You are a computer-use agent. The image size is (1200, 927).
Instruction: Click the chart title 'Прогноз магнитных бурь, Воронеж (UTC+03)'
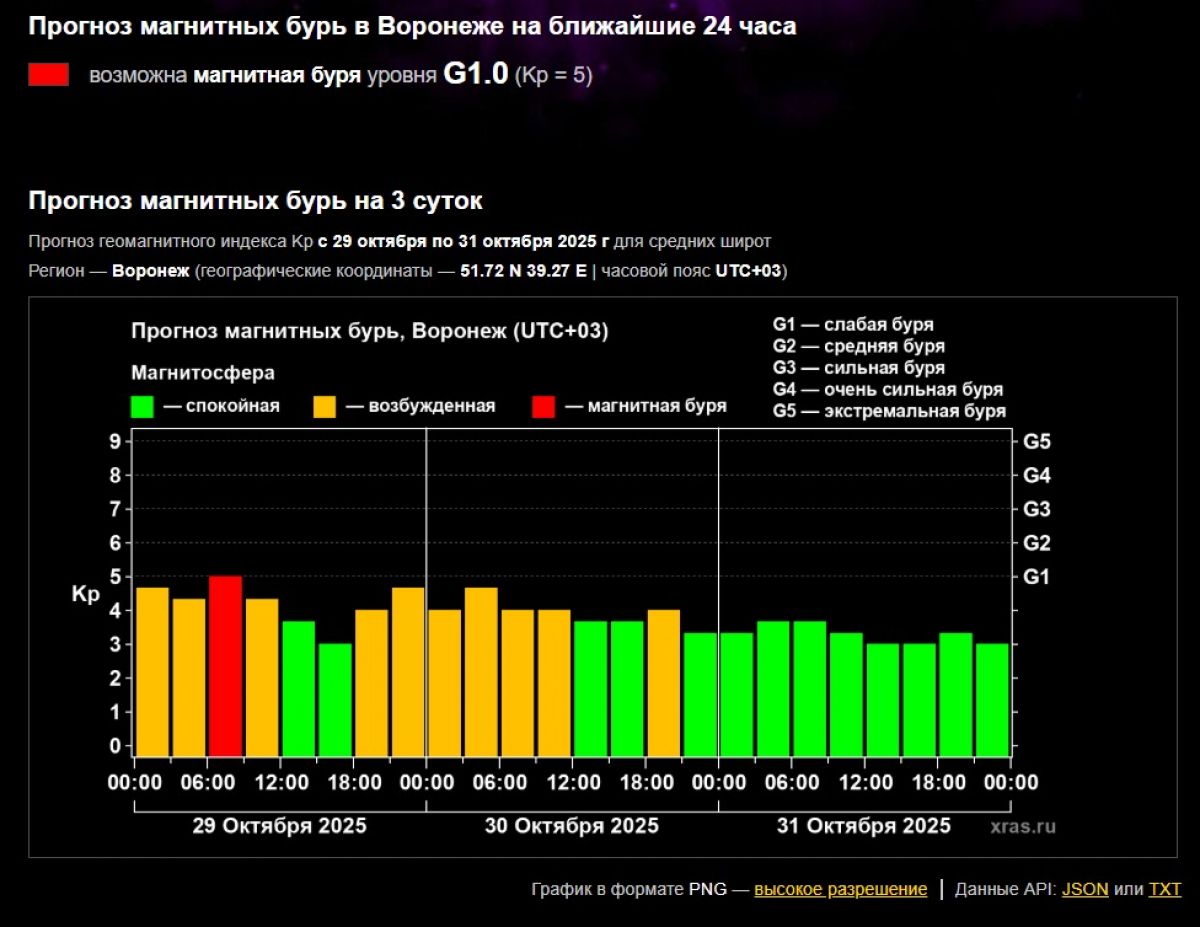[369, 331]
